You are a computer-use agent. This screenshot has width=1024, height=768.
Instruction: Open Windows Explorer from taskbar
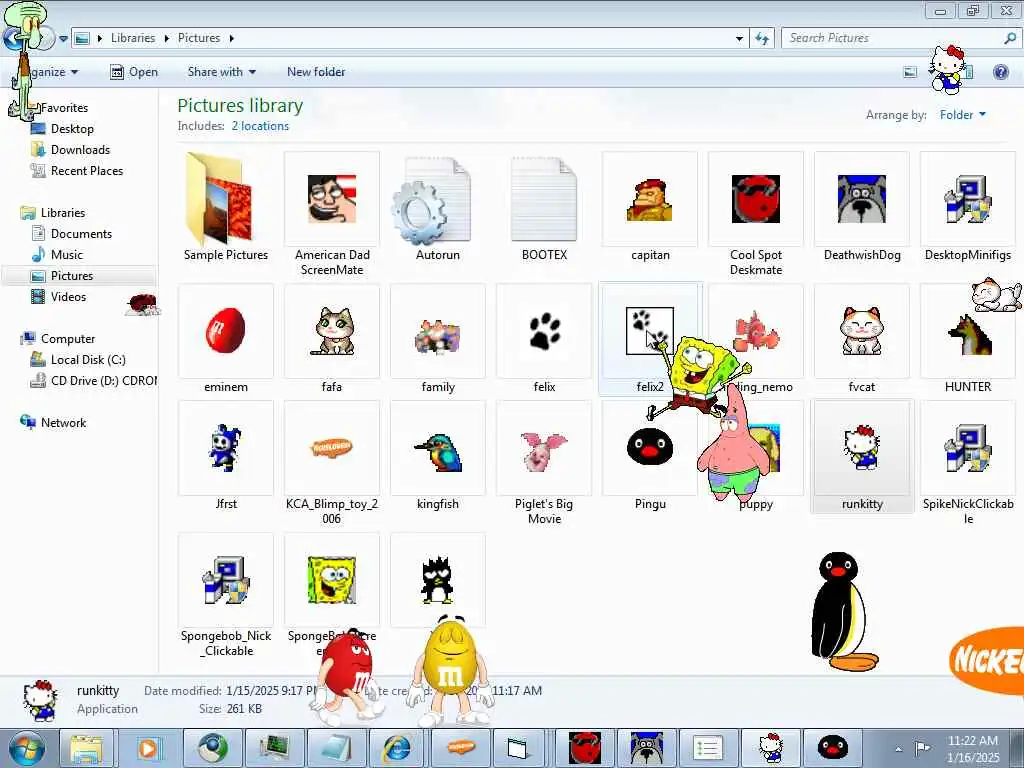86,748
